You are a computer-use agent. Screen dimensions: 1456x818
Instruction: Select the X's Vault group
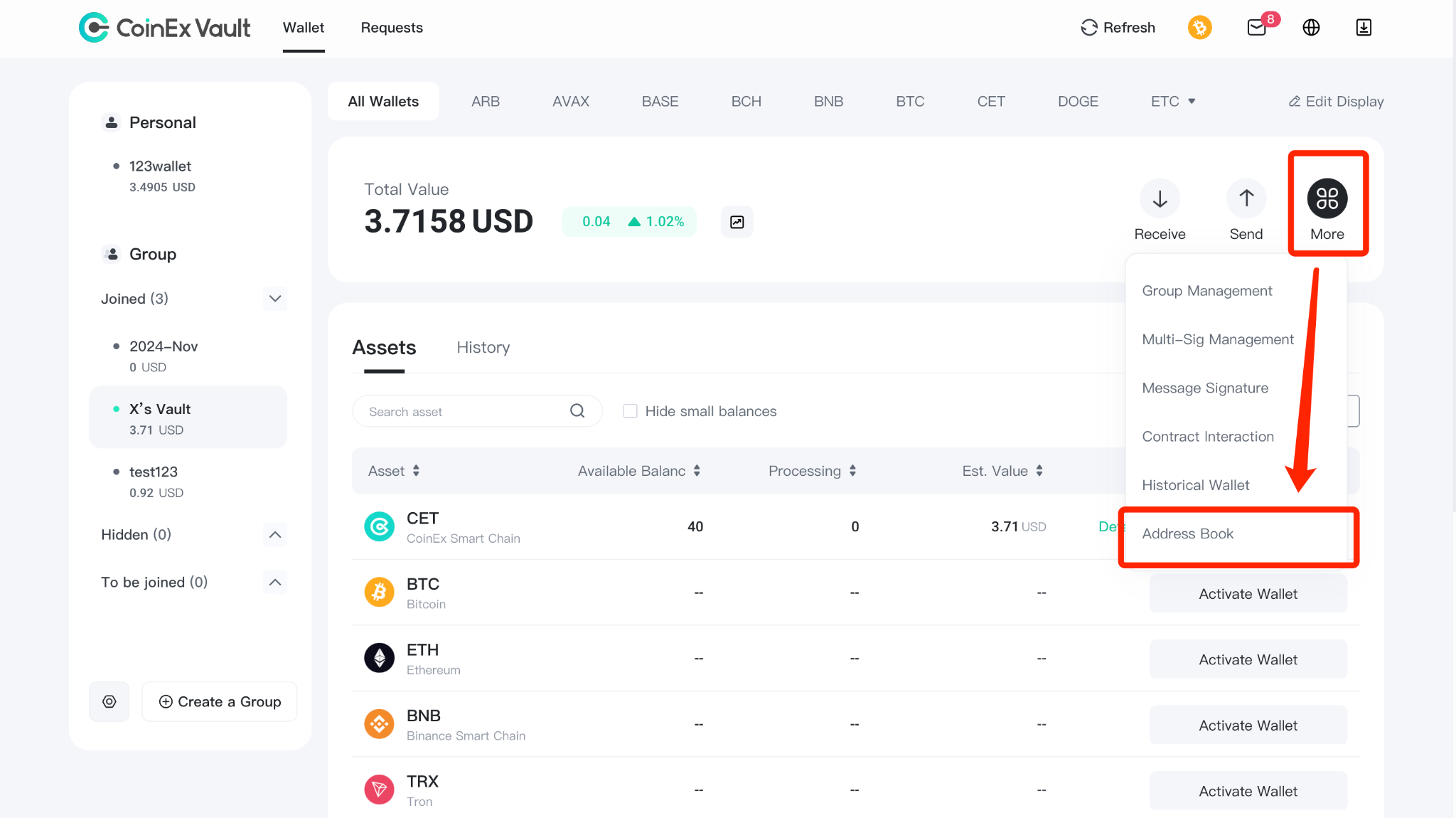click(188, 418)
